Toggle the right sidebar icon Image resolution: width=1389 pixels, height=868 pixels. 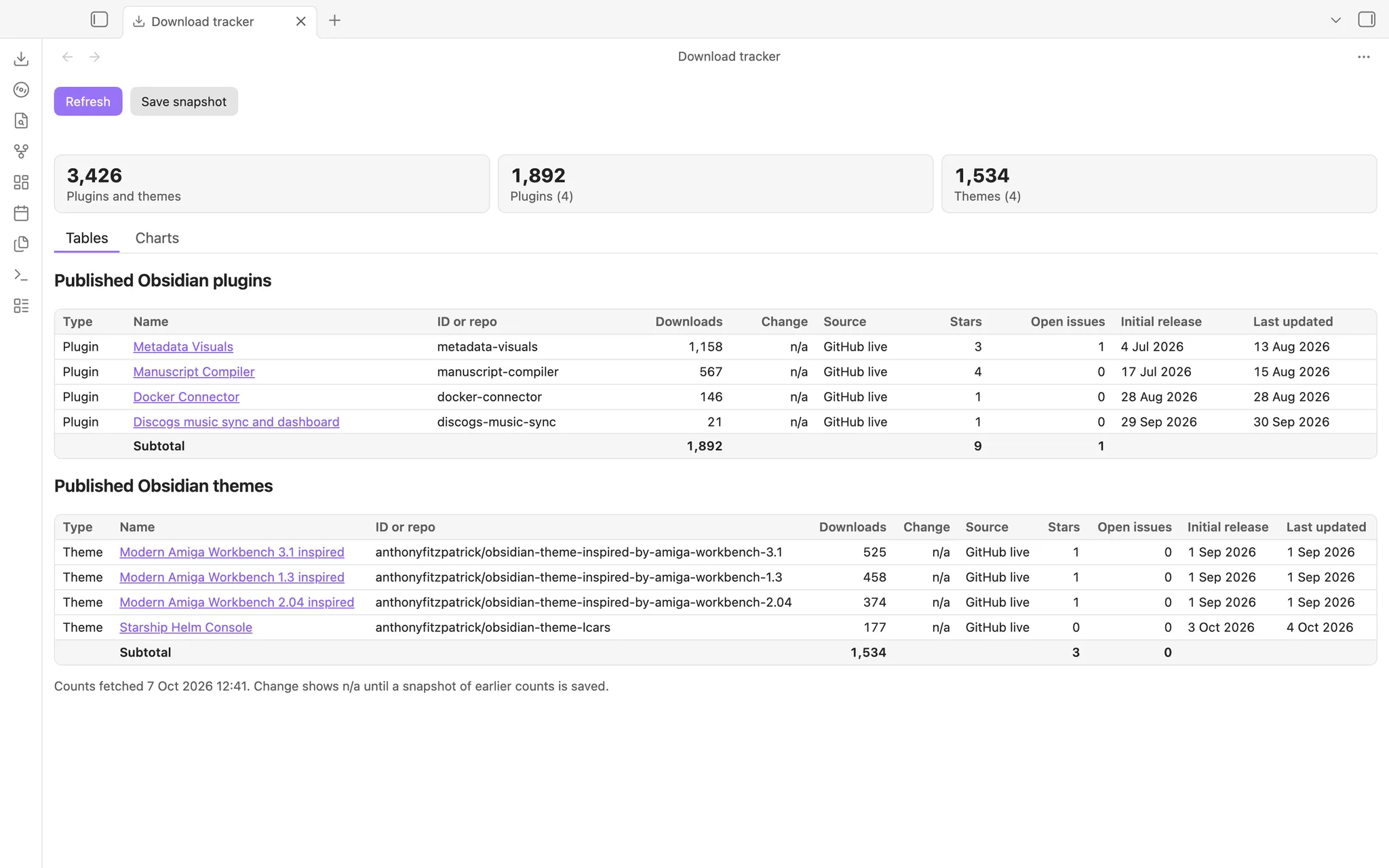click(x=1366, y=20)
